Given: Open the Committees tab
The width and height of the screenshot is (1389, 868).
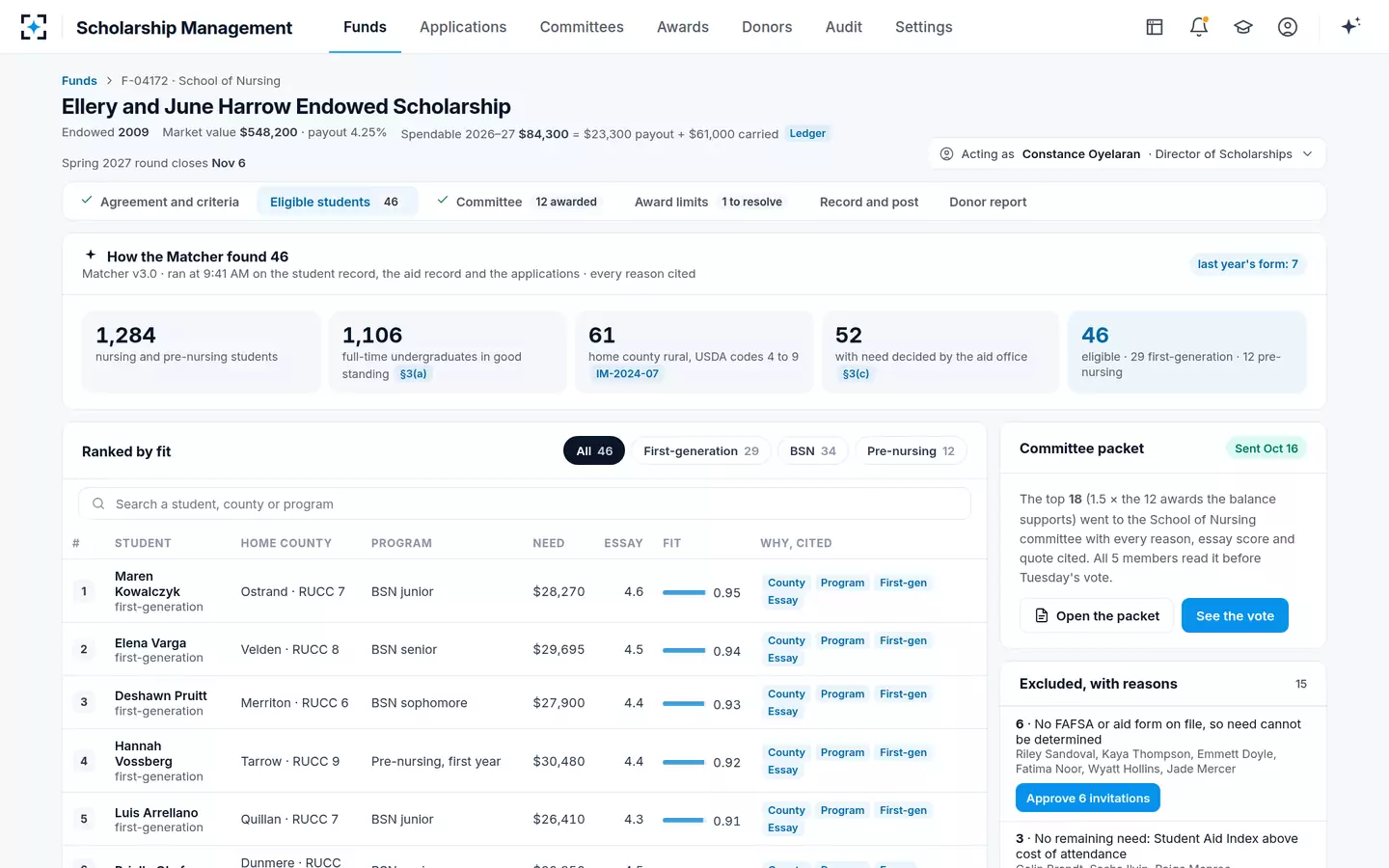Looking at the screenshot, I should [582, 27].
